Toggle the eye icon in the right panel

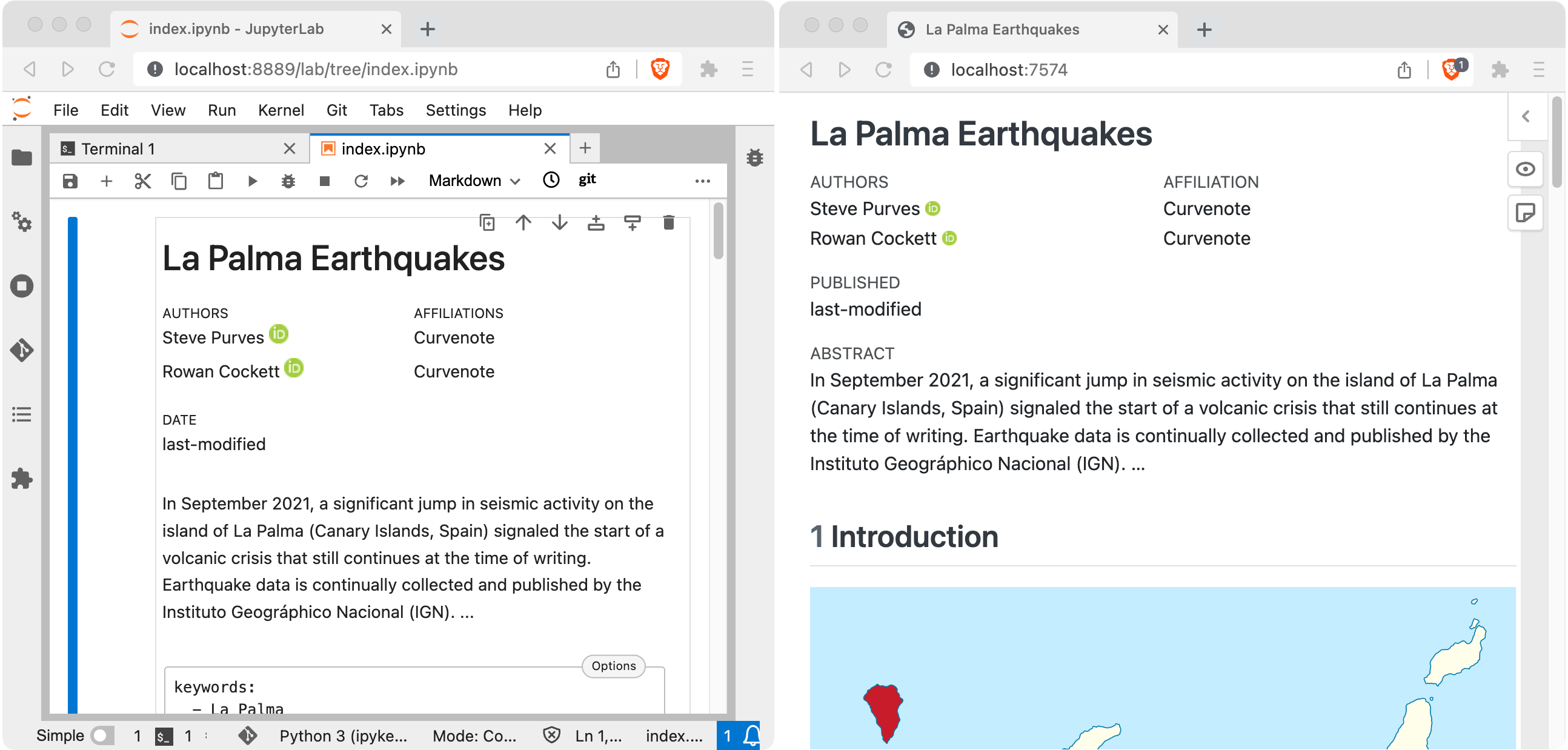pyautogui.click(x=1526, y=169)
